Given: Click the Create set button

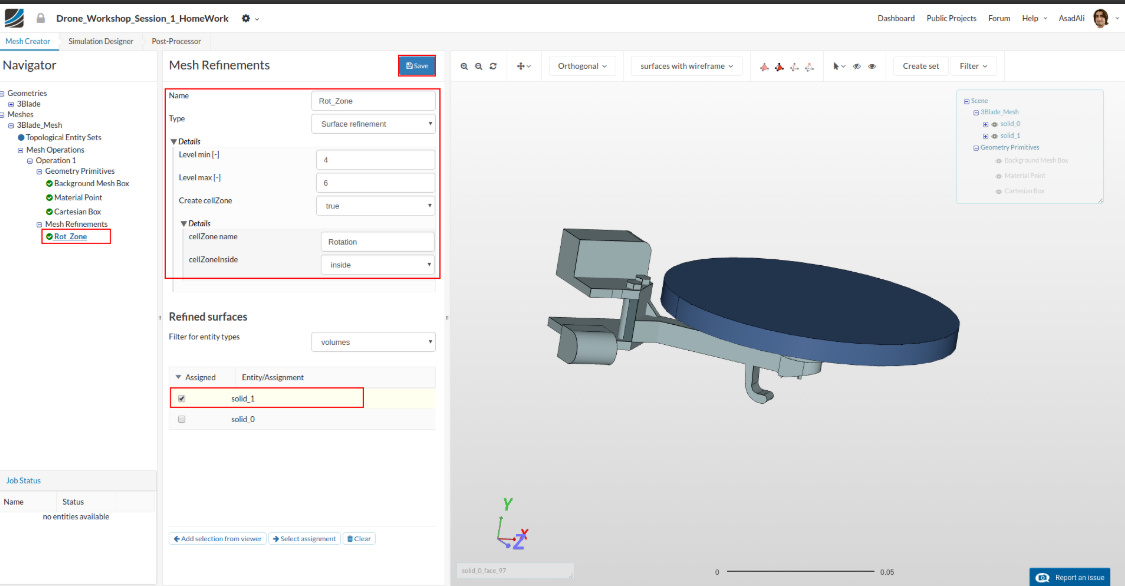Looking at the screenshot, I should [920, 66].
